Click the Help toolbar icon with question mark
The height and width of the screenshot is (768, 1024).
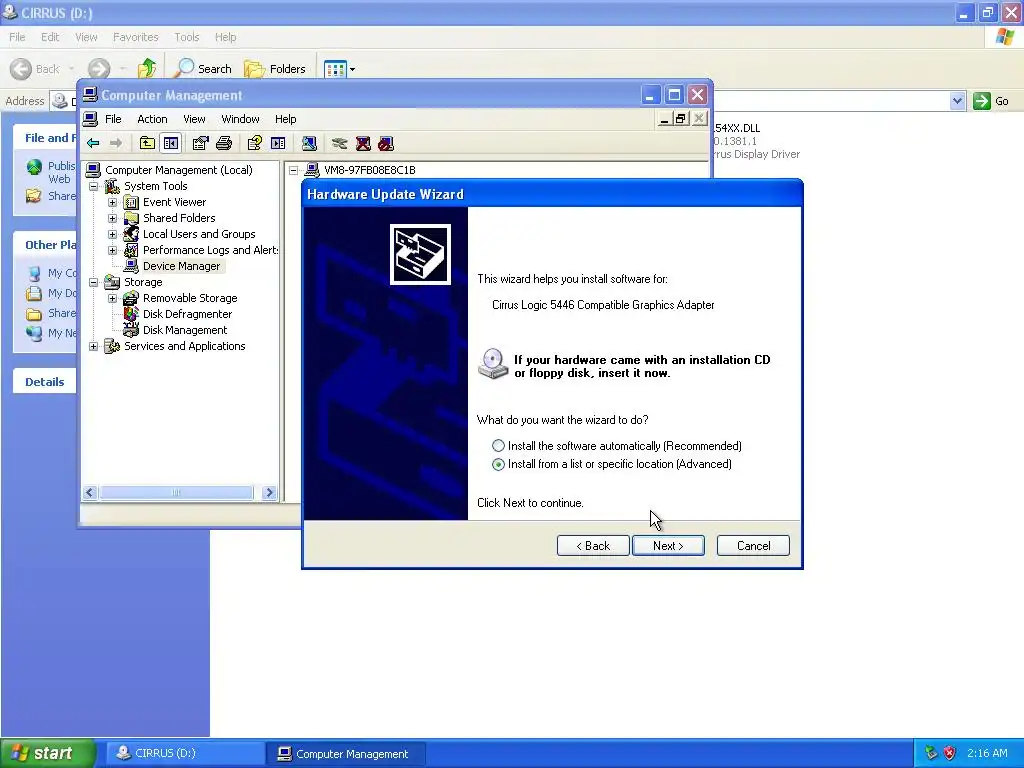255,144
